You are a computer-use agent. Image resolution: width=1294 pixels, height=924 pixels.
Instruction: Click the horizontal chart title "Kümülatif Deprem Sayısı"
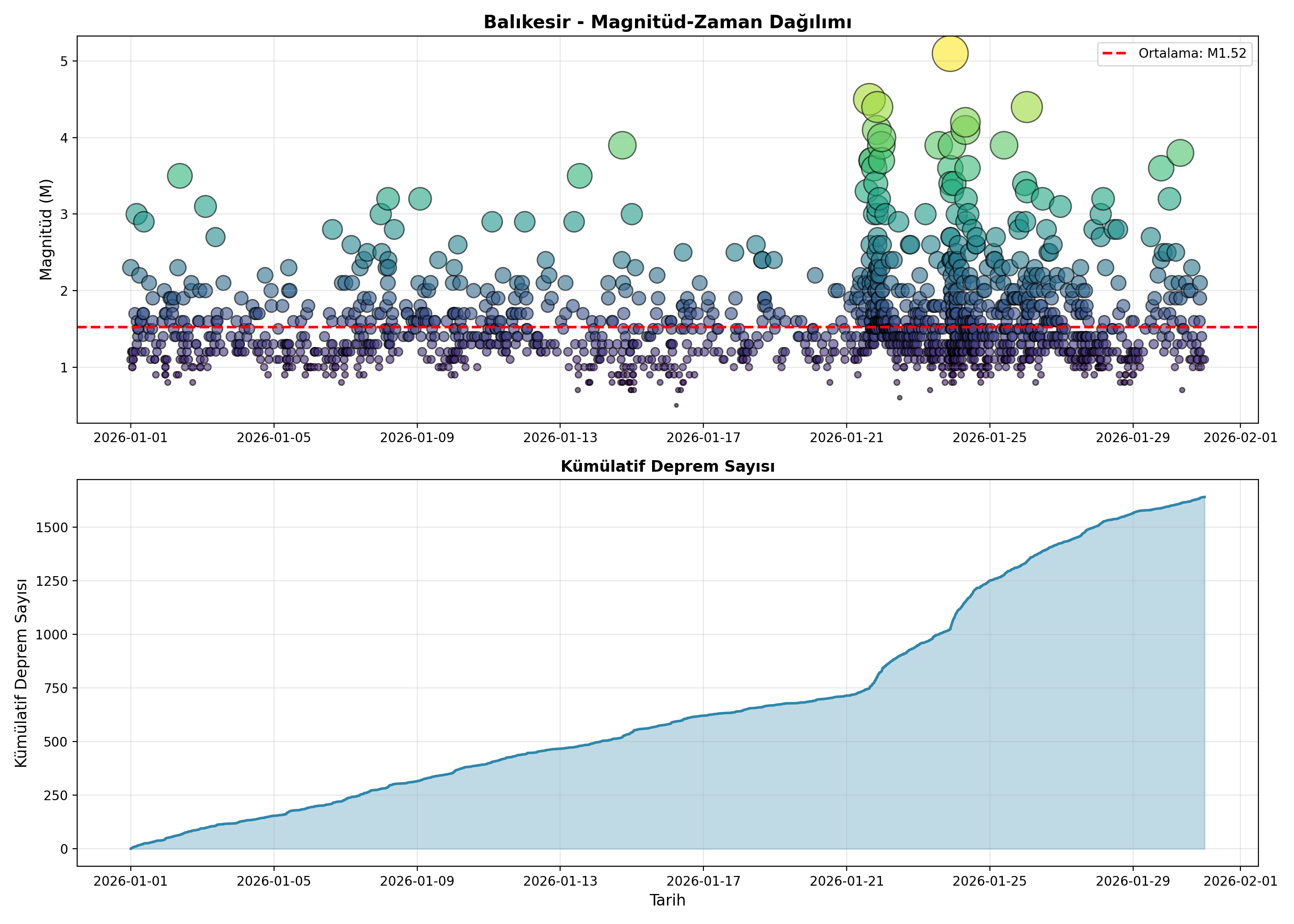click(x=667, y=467)
